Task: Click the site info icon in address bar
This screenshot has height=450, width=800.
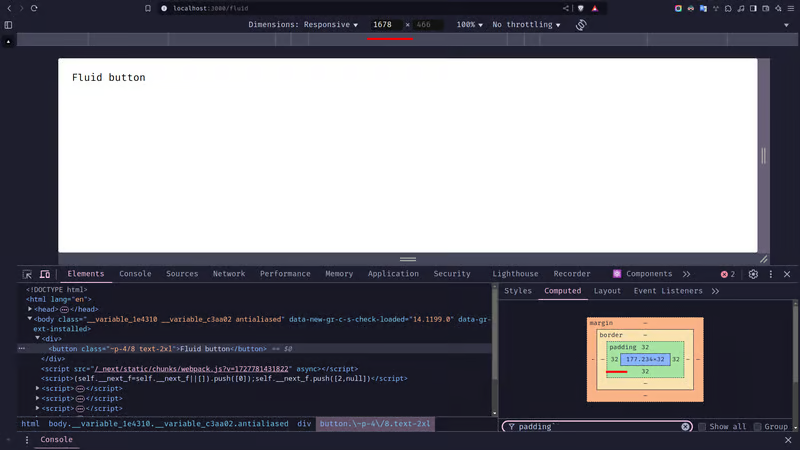Action: (164, 8)
